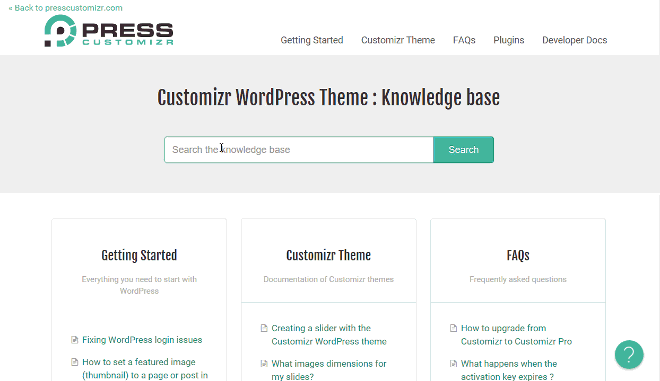Open the FAQs category card heading
Image resolution: width=660 pixels, height=381 pixels.
click(518, 255)
